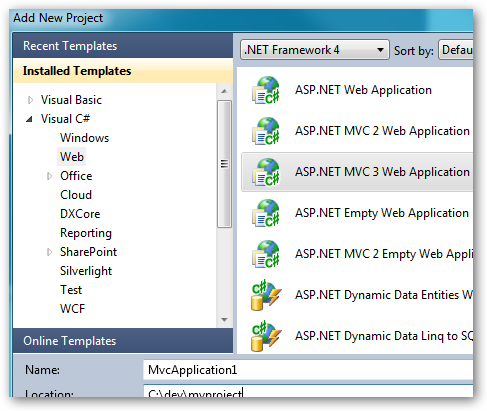
Task: Select the Web template category
Action: pos(72,157)
